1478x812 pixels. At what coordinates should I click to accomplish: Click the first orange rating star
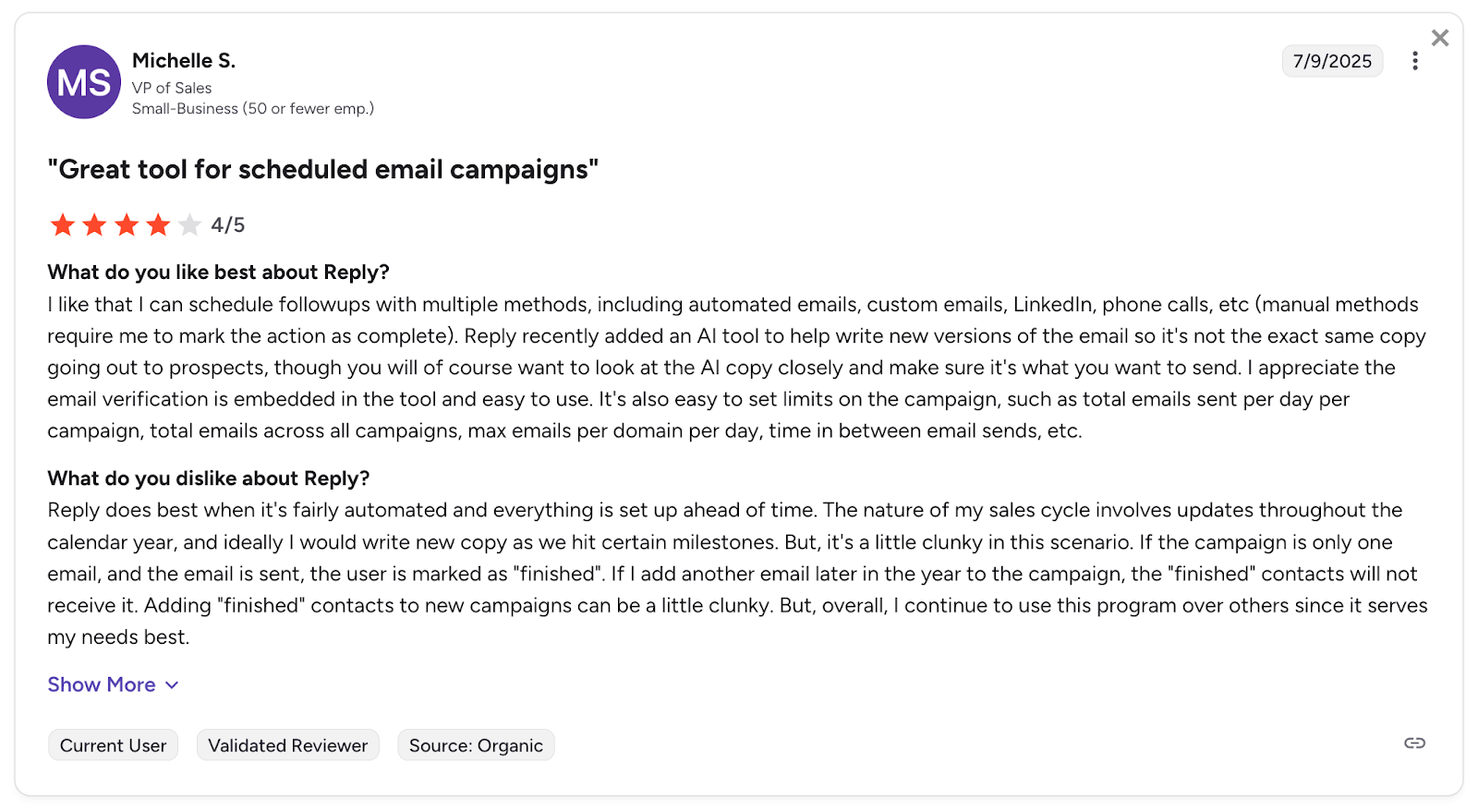click(x=63, y=224)
